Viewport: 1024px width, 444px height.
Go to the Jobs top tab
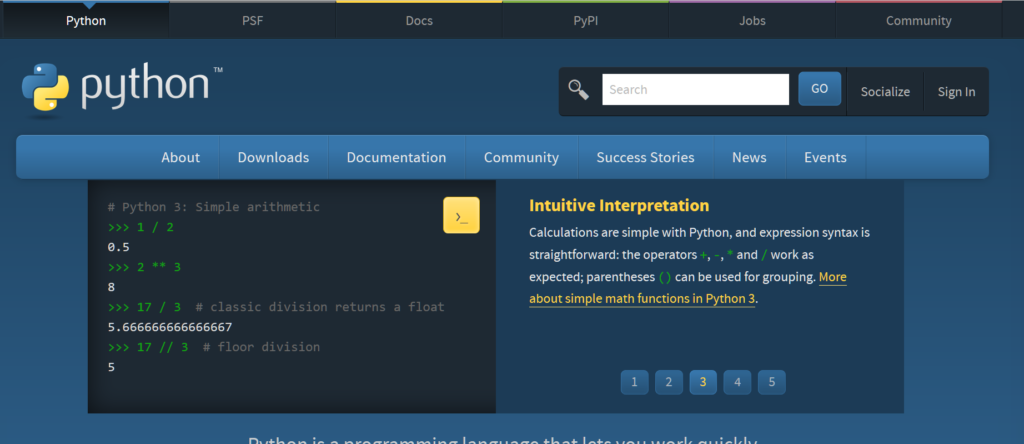[752, 20]
